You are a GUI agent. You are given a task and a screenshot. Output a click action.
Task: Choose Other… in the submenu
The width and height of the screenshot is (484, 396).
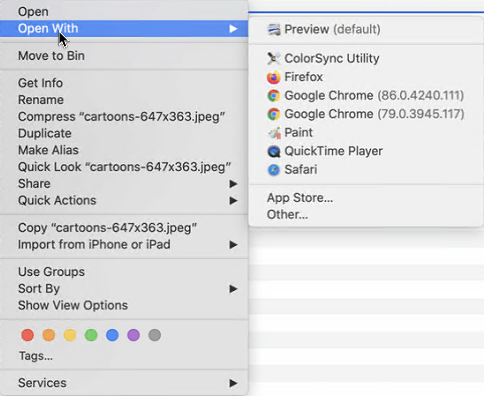(x=366, y=215)
